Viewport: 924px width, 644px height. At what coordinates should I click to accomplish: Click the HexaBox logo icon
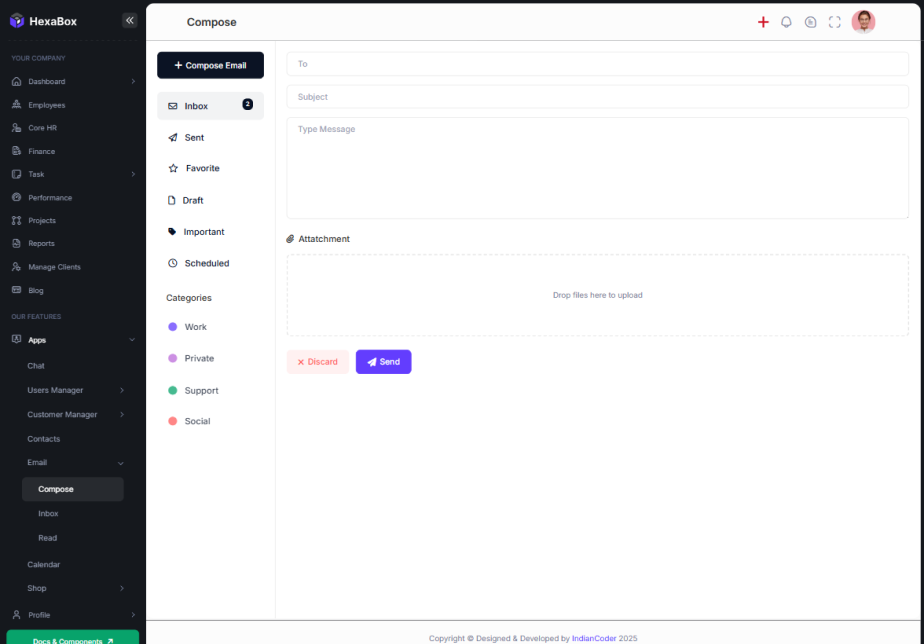tap(17, 21)
